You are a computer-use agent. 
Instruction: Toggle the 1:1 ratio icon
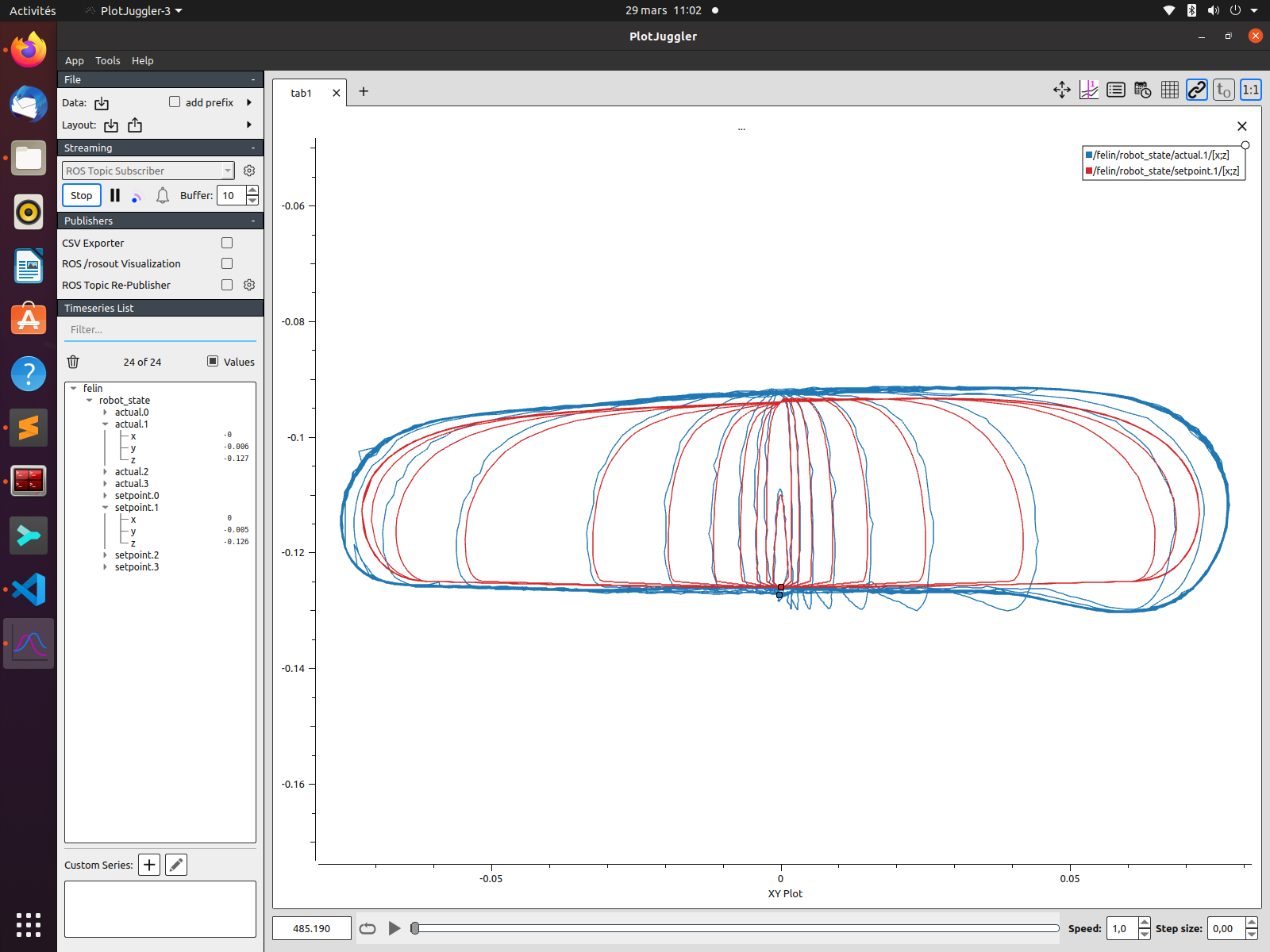pyautogui.click(x=1251, y=90)
